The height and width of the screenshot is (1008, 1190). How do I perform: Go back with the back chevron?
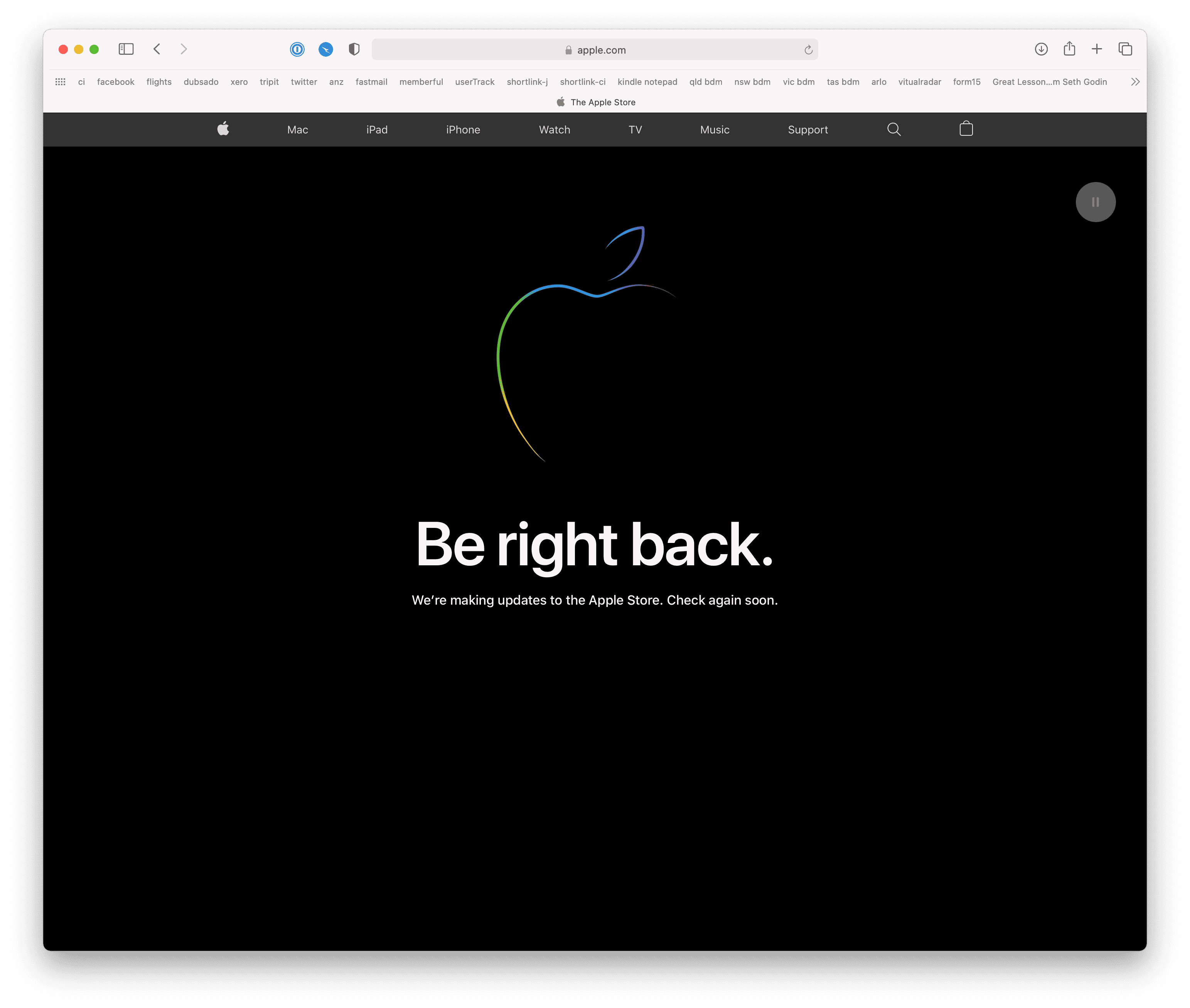[157, 50]
